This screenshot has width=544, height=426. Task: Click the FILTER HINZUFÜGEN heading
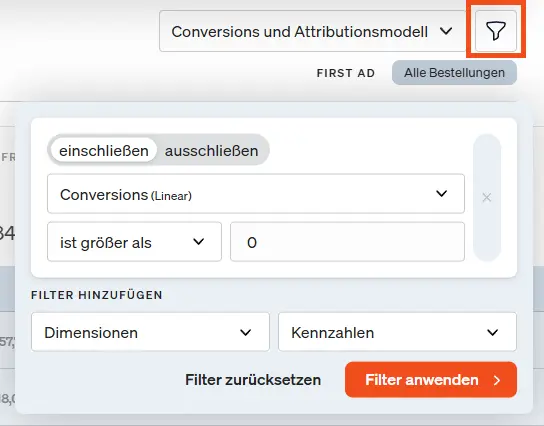(x=97, y=295)
